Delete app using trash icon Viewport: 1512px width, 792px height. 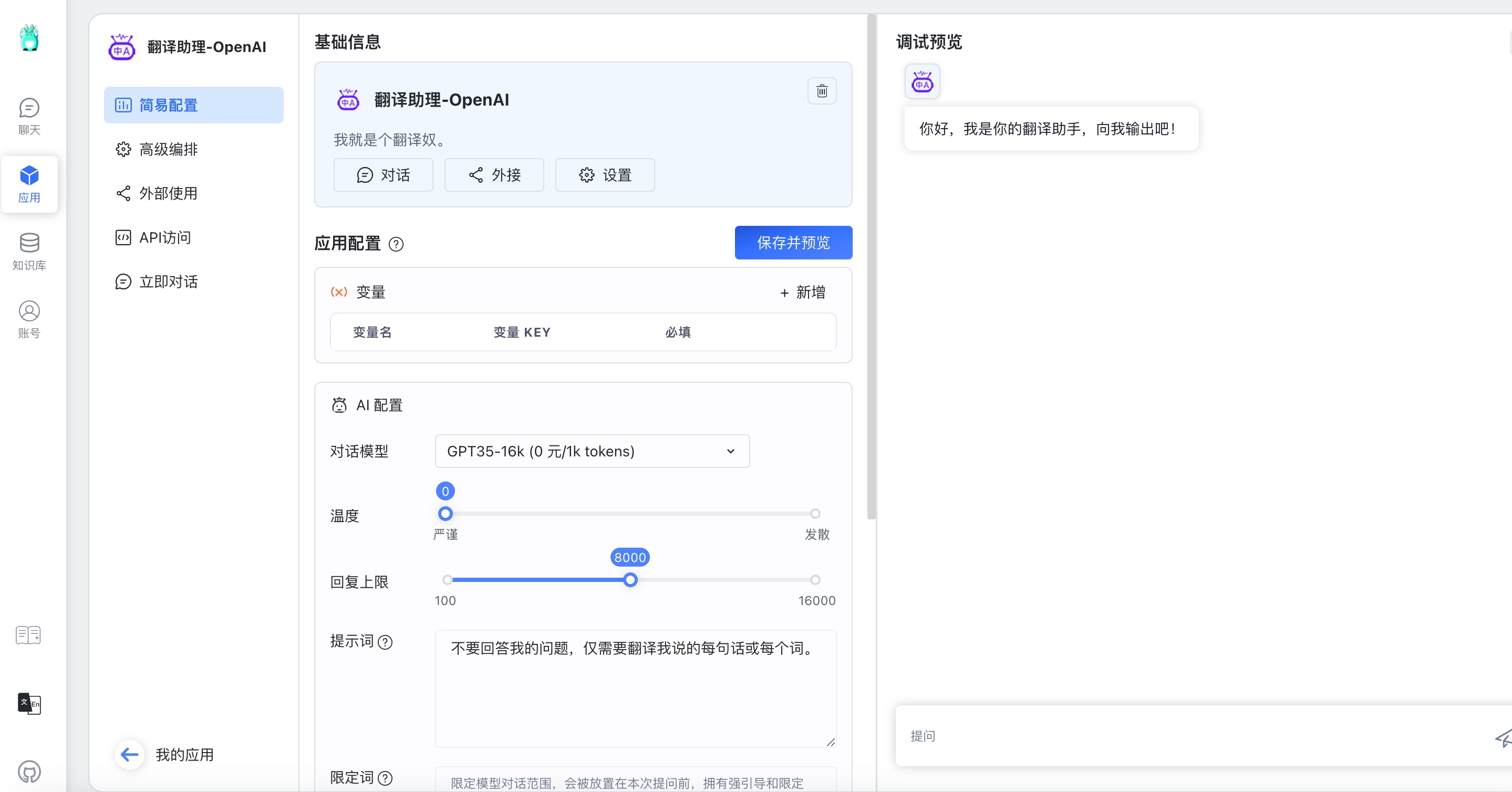pos(822,91)
